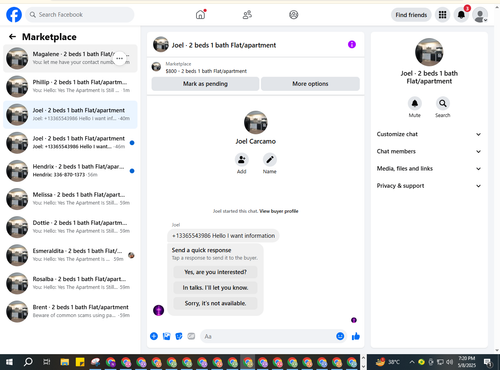Open the Hendrix conversation

click(70, 171)
